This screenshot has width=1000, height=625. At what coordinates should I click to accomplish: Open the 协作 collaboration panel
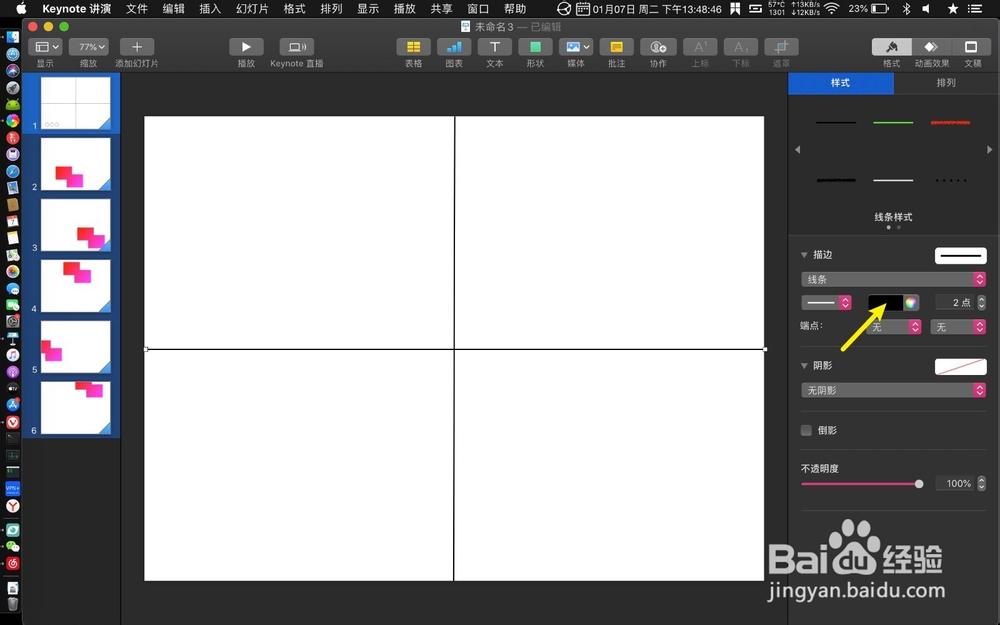tap(657, 47)
